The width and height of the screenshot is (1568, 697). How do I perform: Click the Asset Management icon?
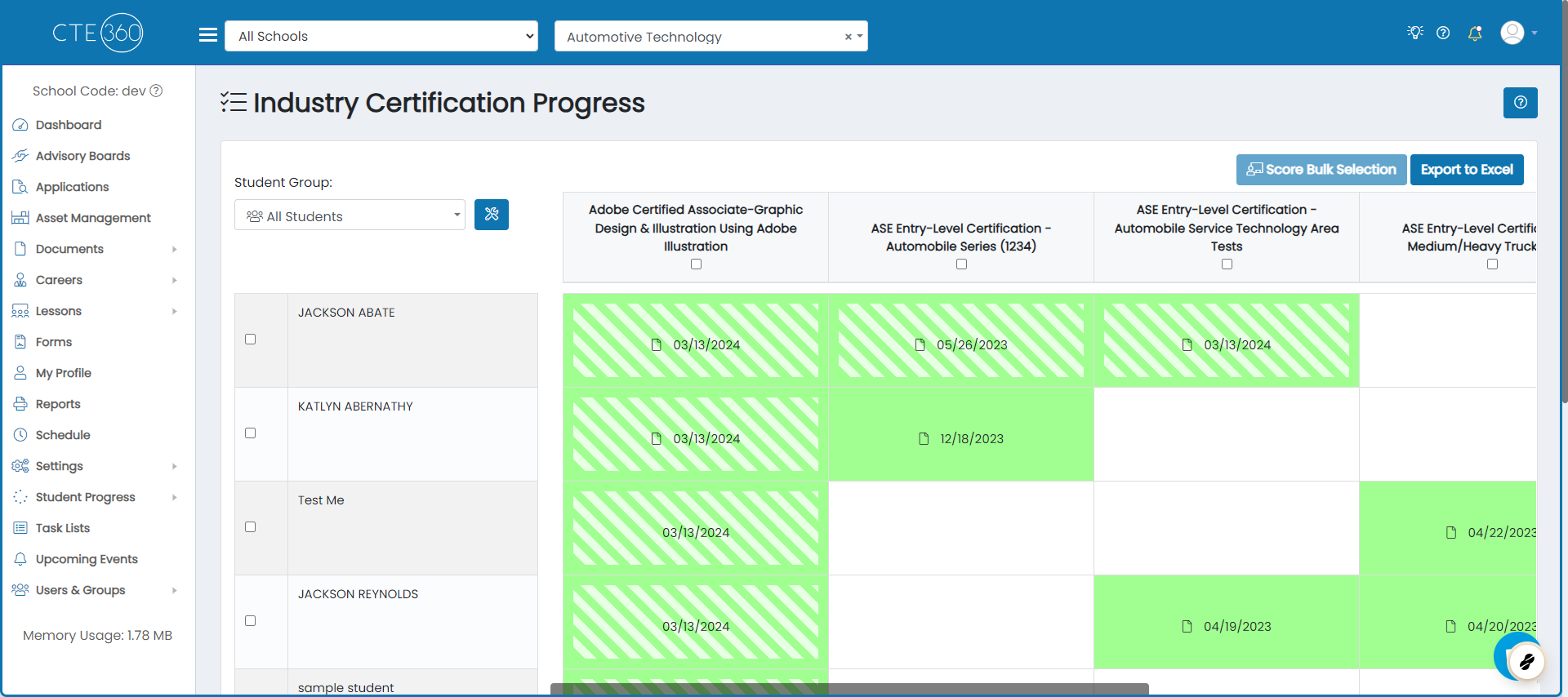[x=20, y=218]
